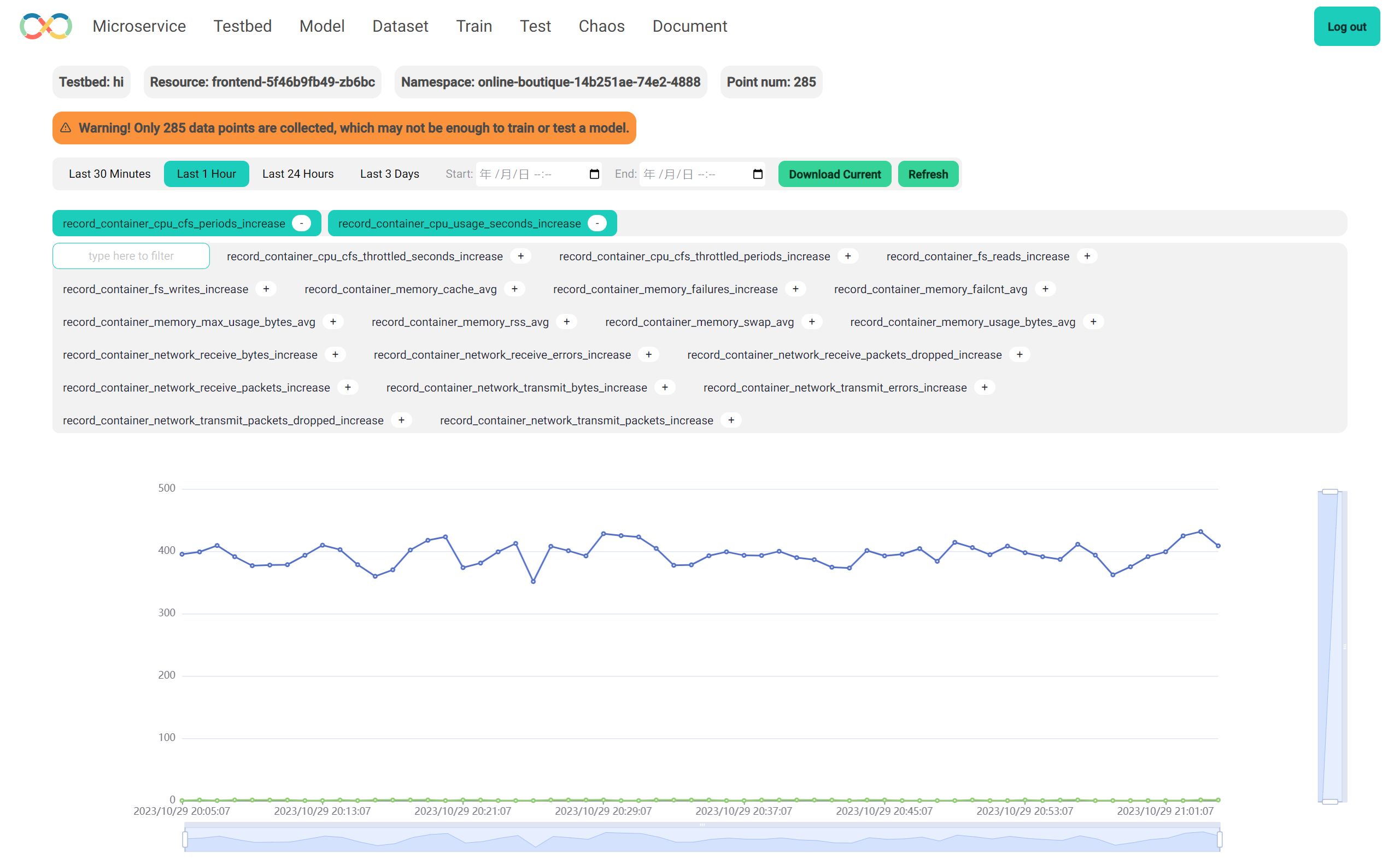
Task: Click the right handle of horizontal zoom slider
Action: tap(1219, 839)
